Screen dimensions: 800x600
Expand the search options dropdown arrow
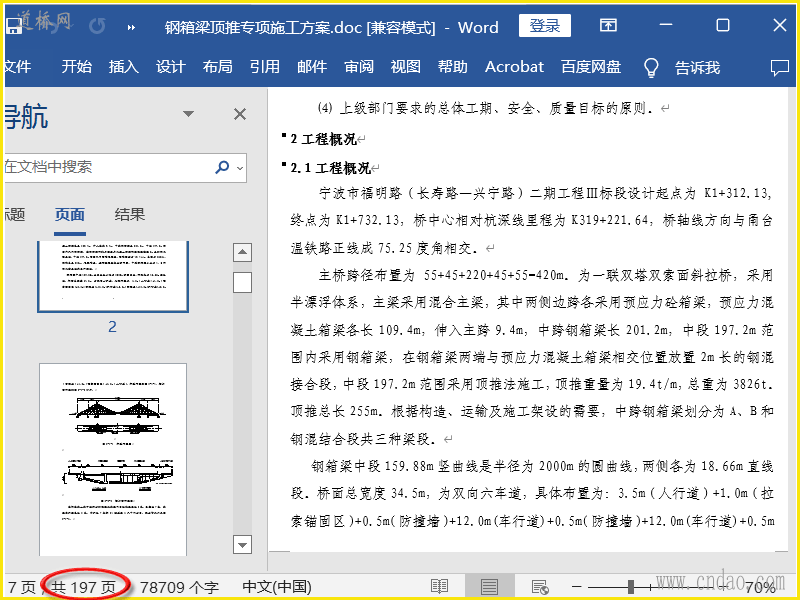point(240,167)
